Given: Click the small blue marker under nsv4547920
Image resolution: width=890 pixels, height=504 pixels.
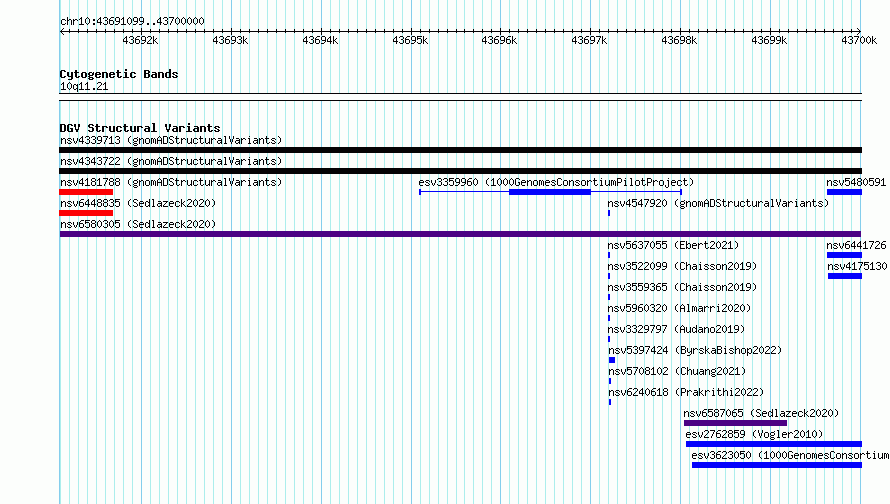Looking at the screenshot, I should (x=609, y=213).
